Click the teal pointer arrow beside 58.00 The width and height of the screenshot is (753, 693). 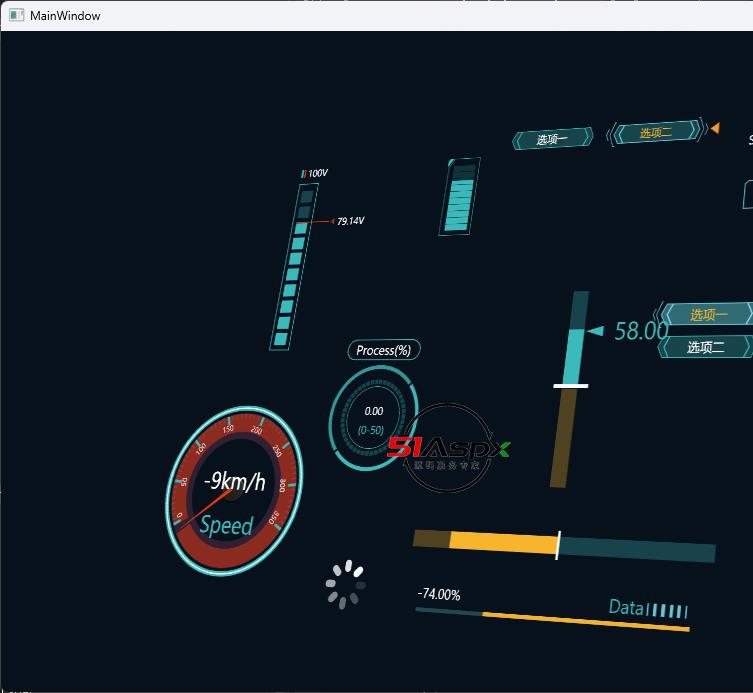(595, 331)
